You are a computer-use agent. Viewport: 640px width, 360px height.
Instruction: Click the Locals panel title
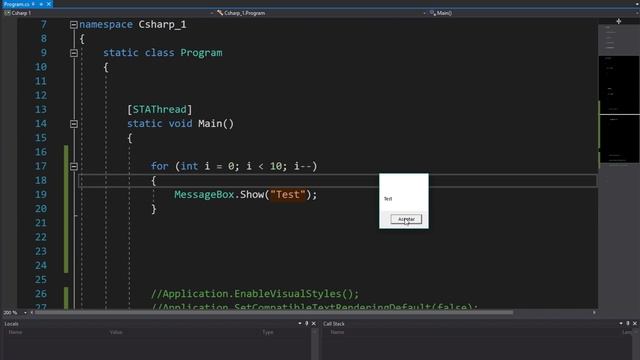tap(11, 324)
